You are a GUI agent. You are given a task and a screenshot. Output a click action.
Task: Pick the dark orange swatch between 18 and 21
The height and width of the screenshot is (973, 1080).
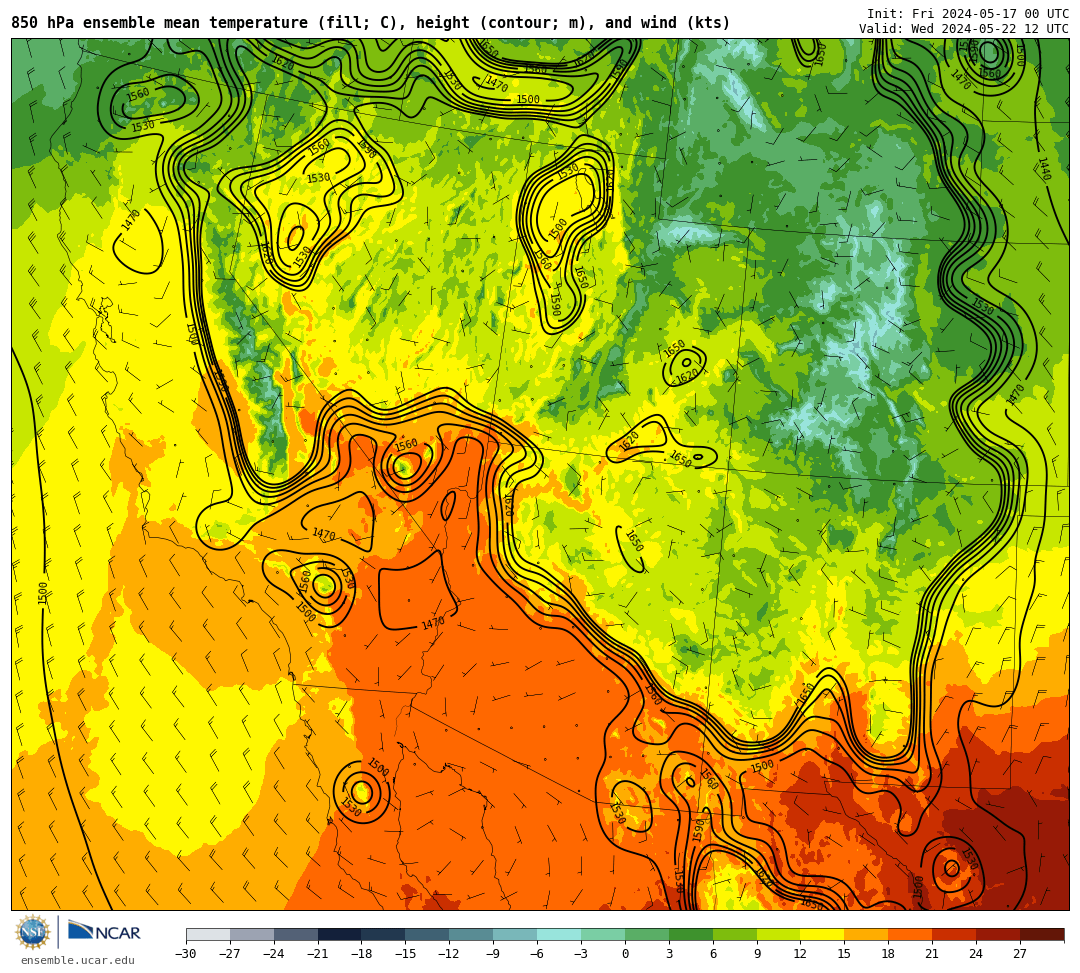tap(911, 934)
